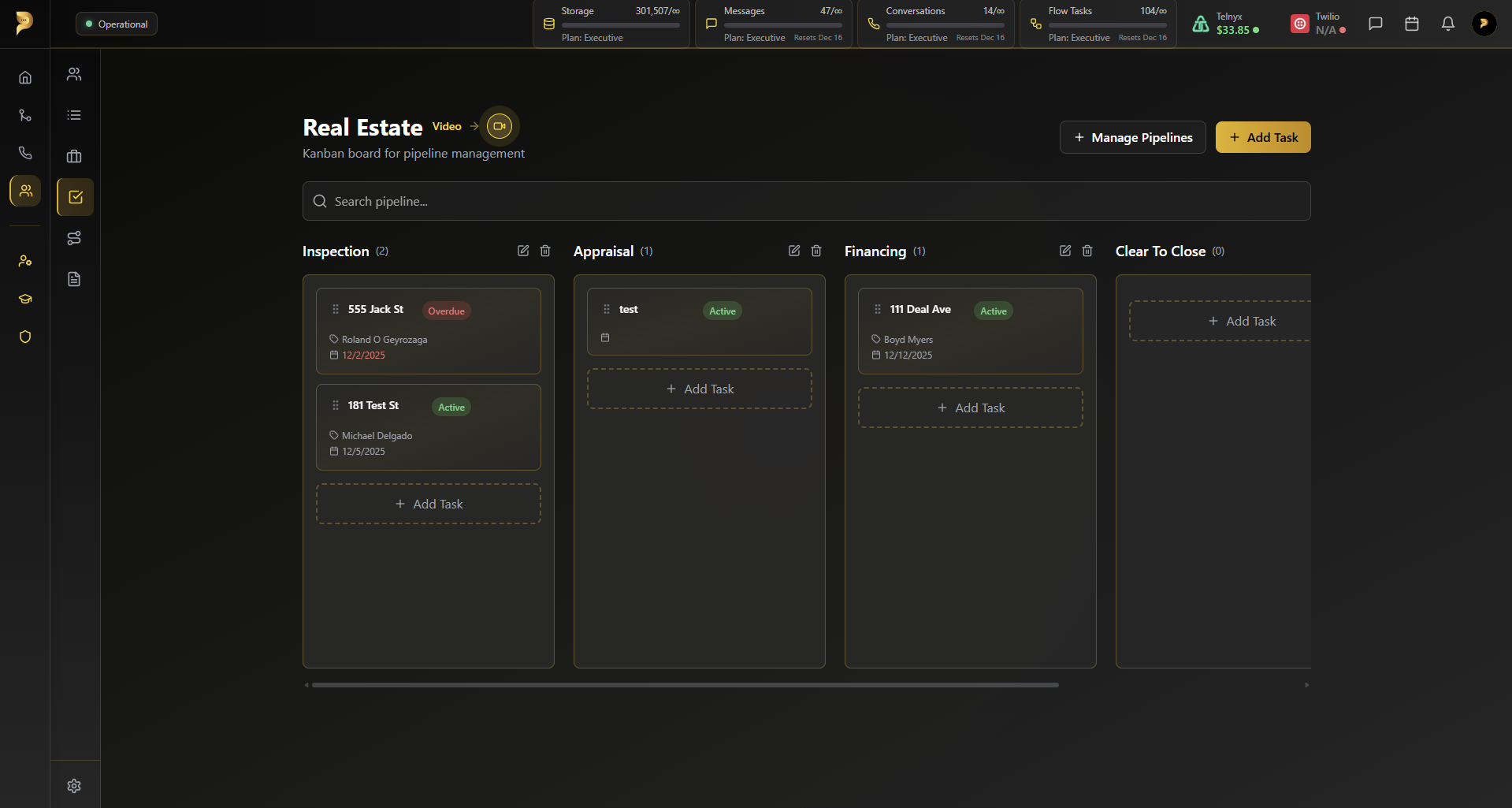Open the user profile avatar

(x=1484, y=24)
